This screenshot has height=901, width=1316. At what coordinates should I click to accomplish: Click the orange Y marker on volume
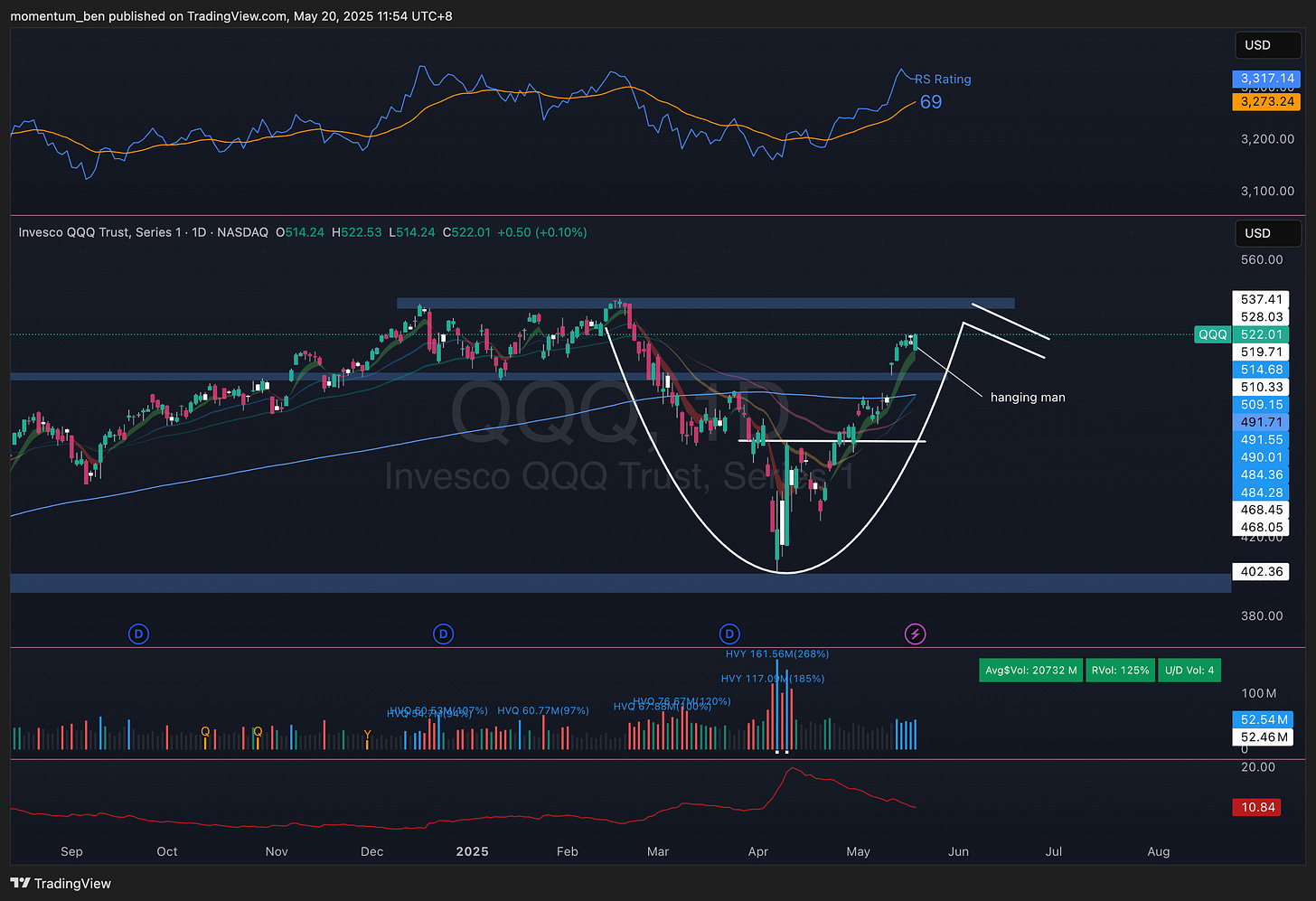pos(367,734)
